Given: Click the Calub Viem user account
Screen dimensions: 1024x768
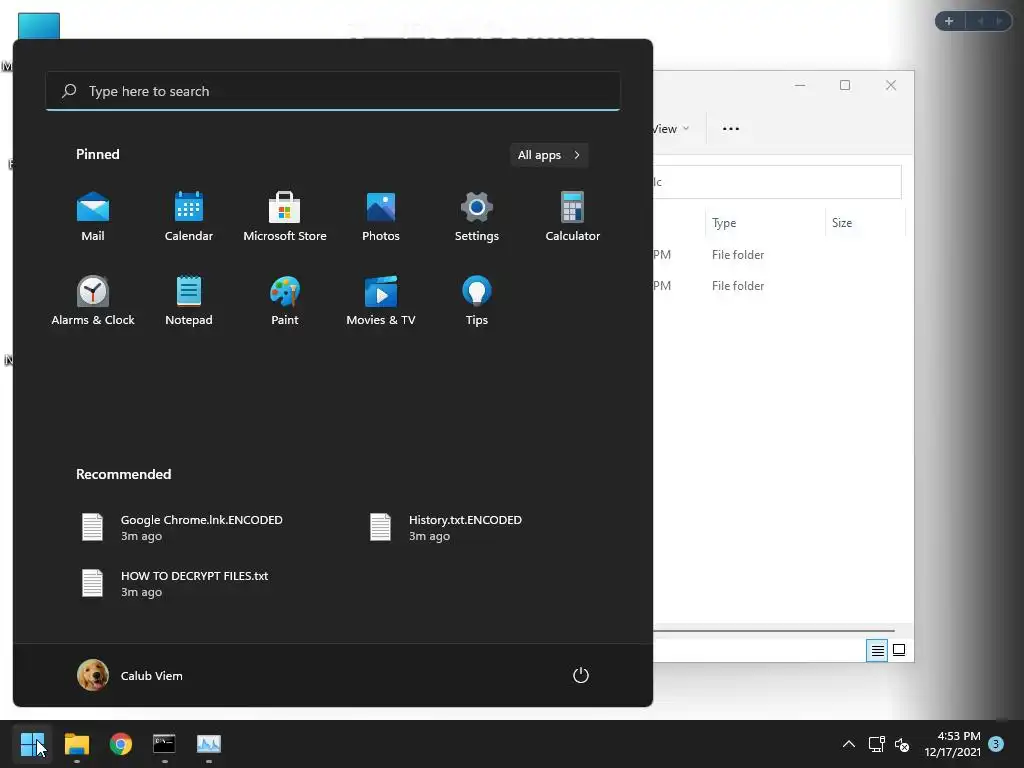Looking at the screenshot, I should [130, 675].
